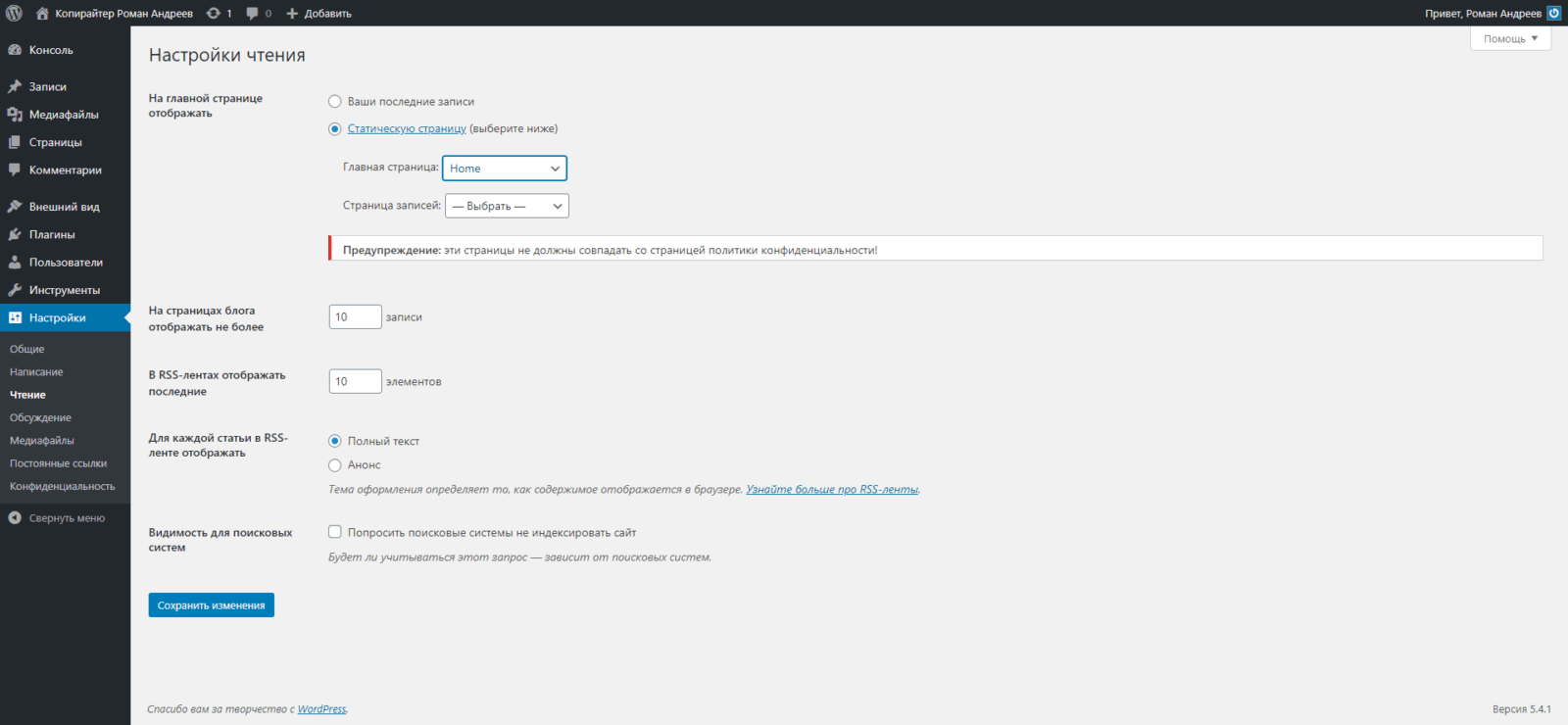The height and width of the screenshot is (725, 1568).
Task: Click the Инструменты wrench icon
Action: pos(15,290)
